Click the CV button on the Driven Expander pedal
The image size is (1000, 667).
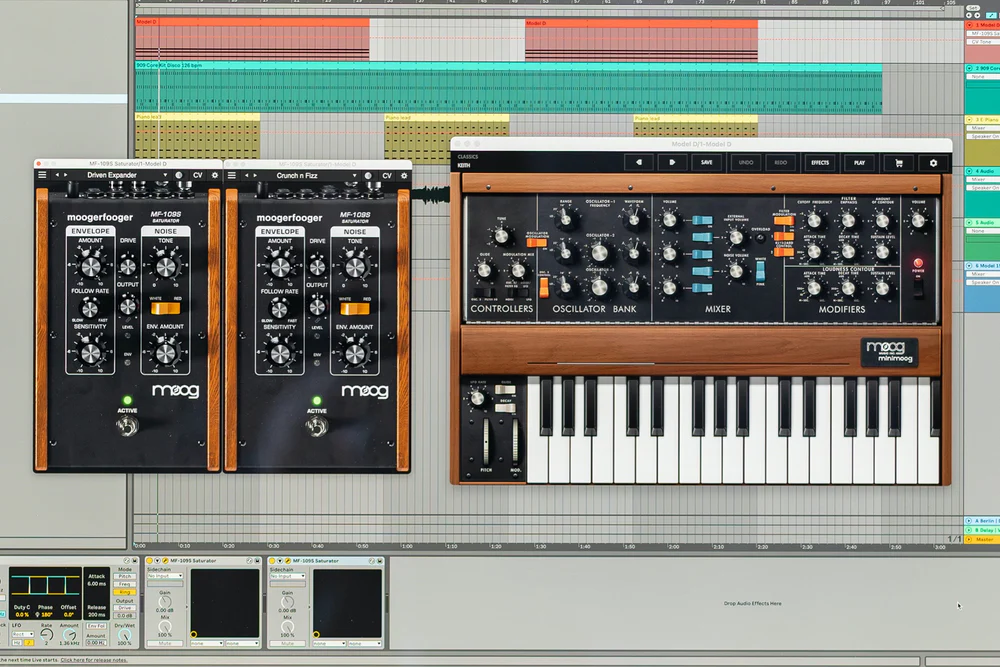(x=198, y=174)
